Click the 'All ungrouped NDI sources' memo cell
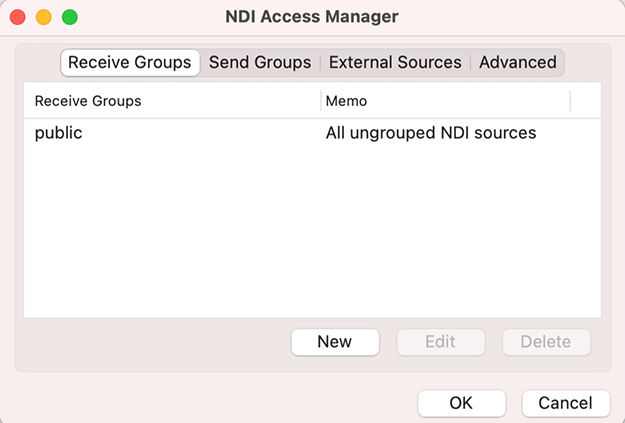 431,133
